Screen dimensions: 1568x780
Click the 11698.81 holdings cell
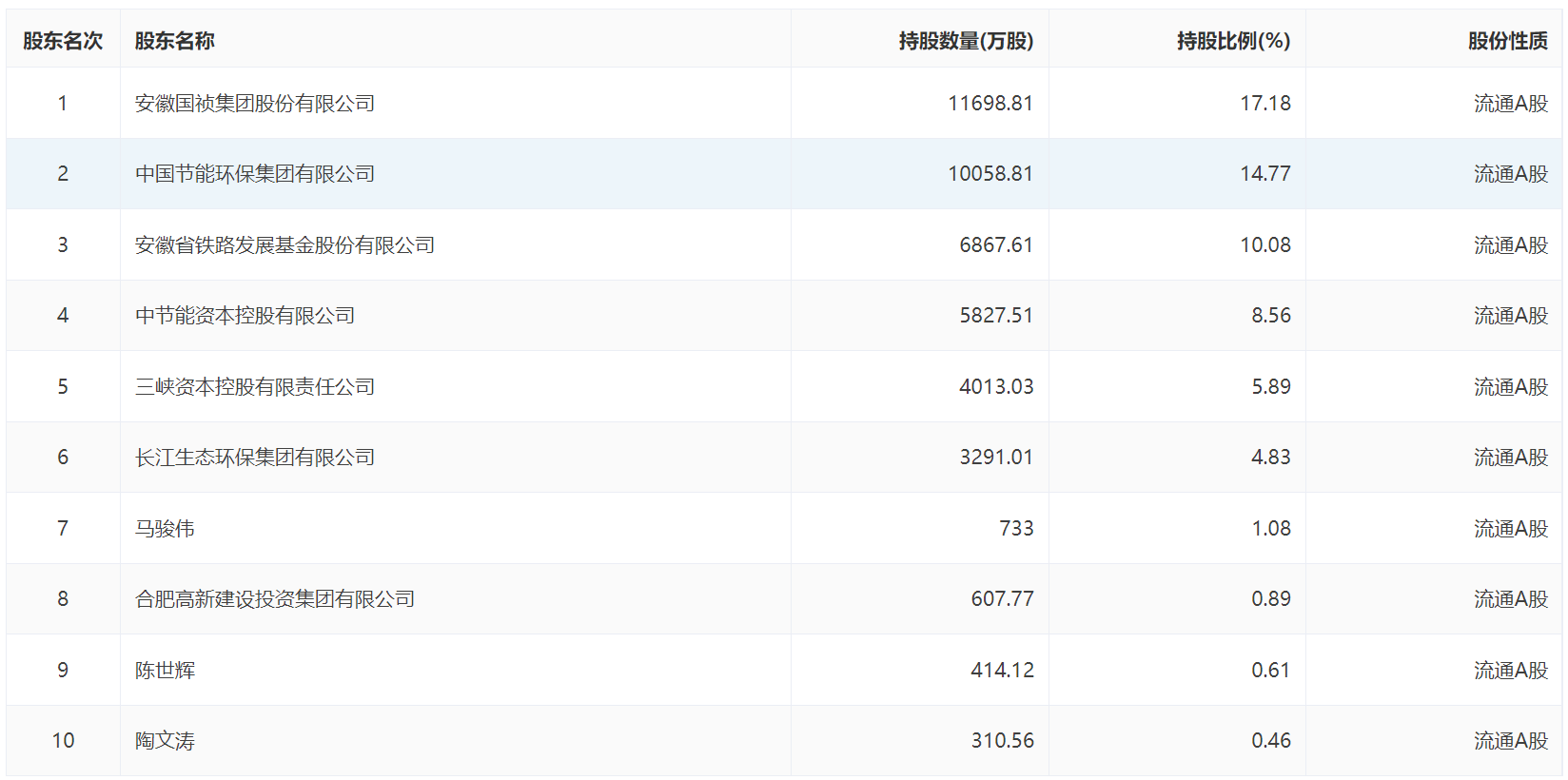coord(990,103)
